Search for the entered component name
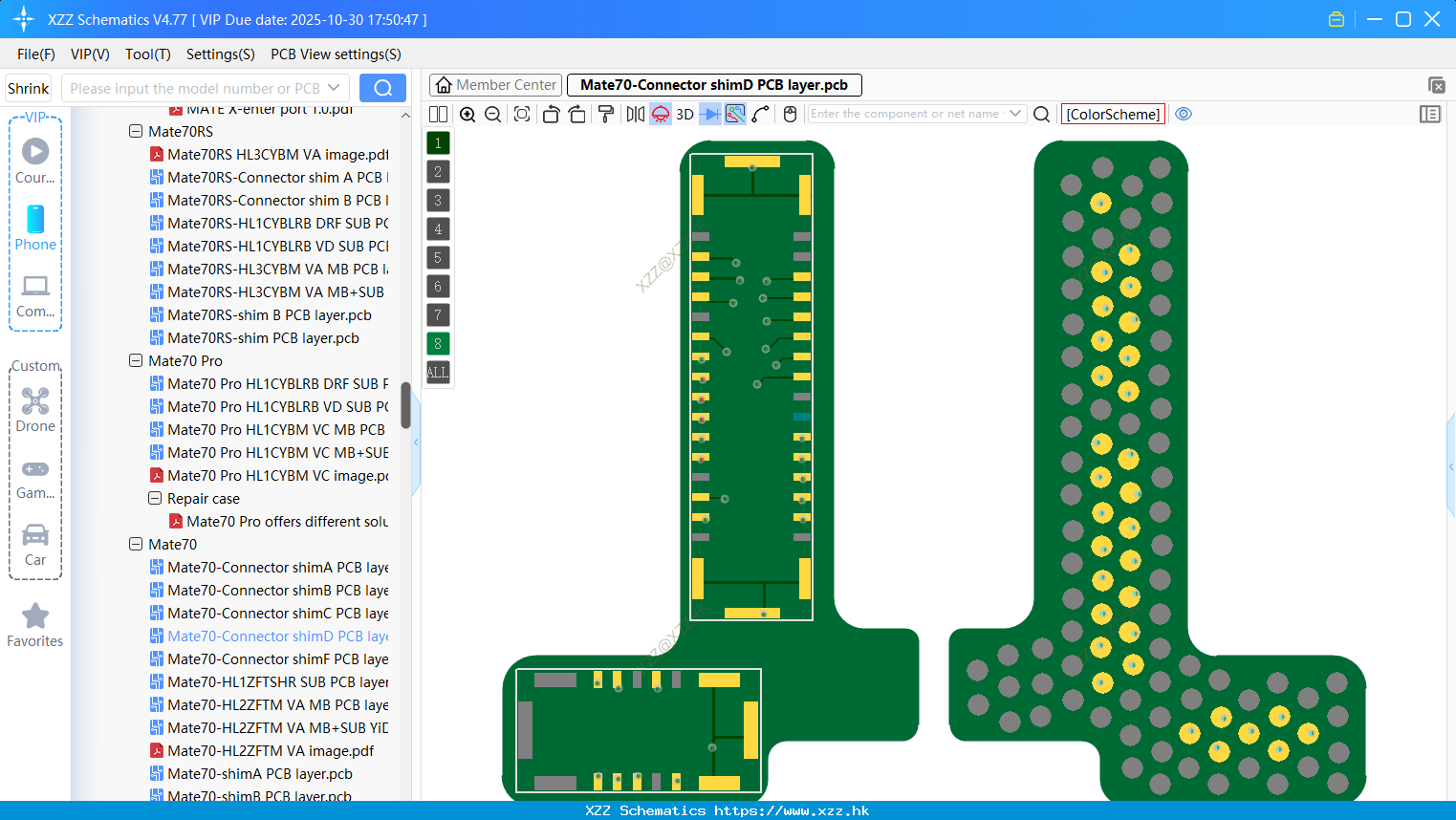 (x=1042, y=114)
